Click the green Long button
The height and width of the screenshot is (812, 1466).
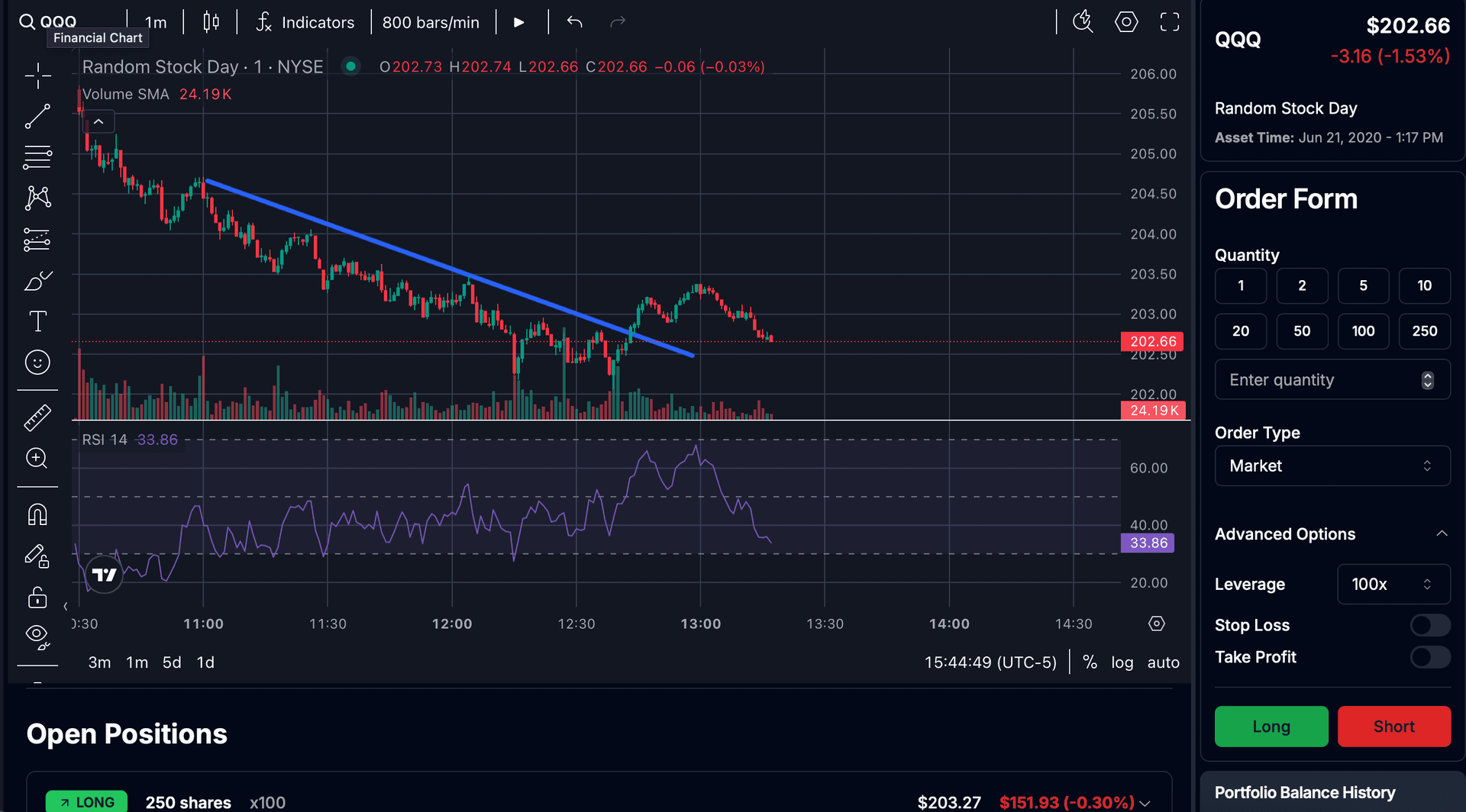1271,727
